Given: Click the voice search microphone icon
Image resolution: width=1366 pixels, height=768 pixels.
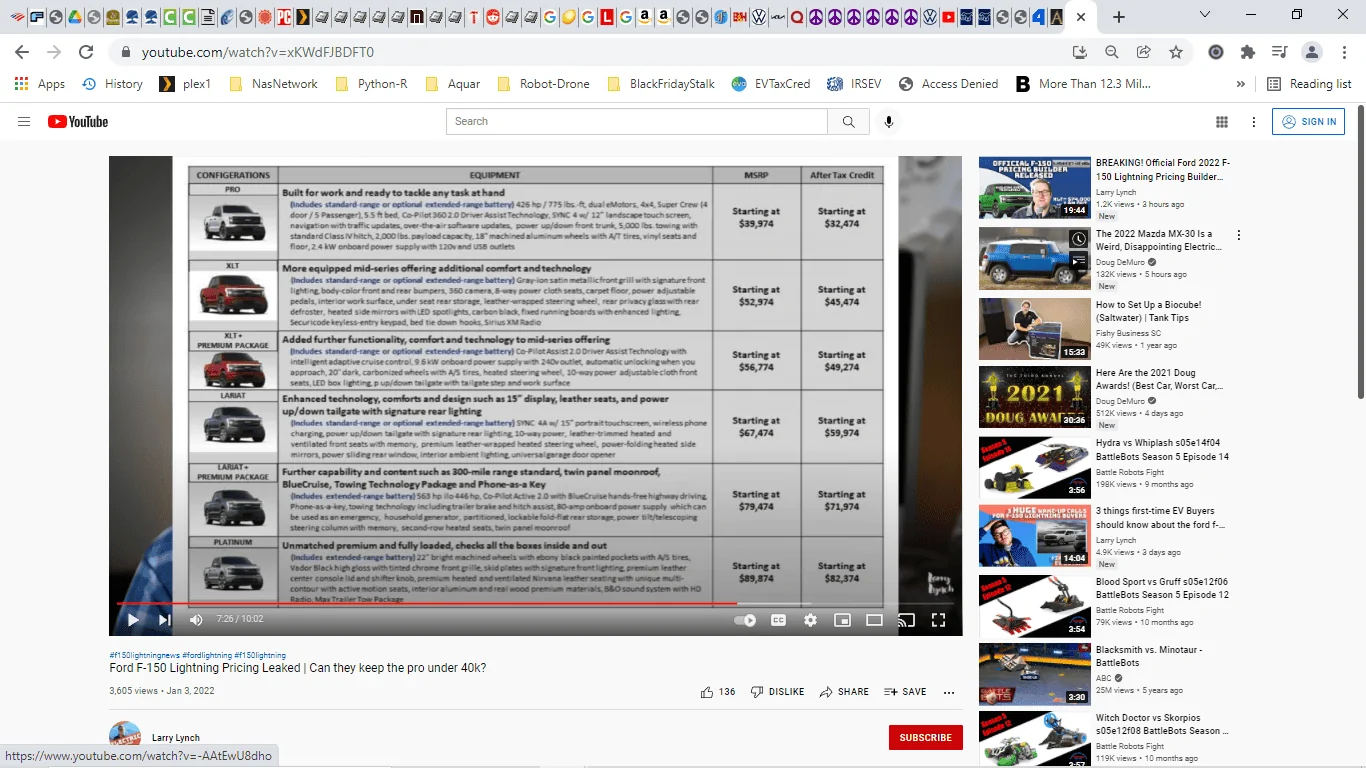Looking at the screenshot, I should pos(888,122).
